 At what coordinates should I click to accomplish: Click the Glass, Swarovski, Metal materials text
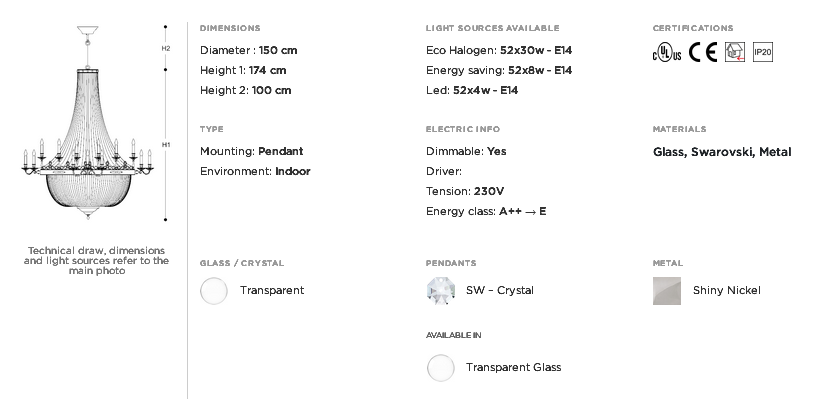pyautogui.click(x=722, y=152)
